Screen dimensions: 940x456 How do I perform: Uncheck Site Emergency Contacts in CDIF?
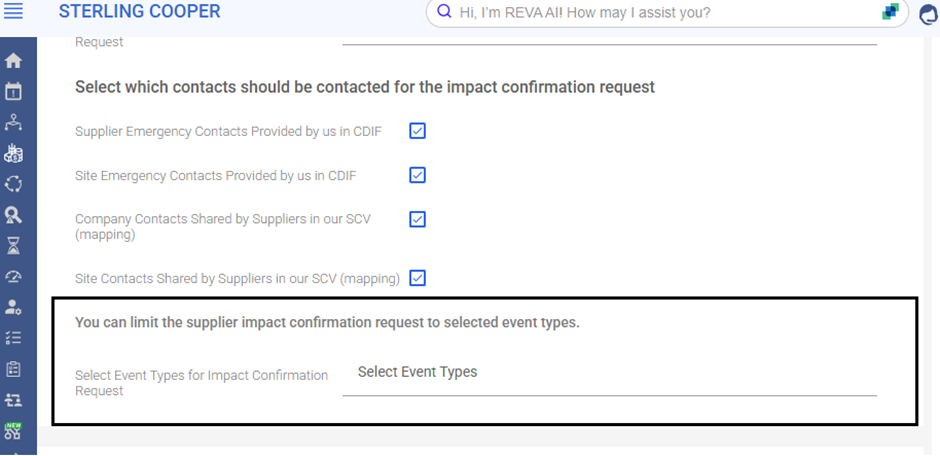[x=418, y=175]
